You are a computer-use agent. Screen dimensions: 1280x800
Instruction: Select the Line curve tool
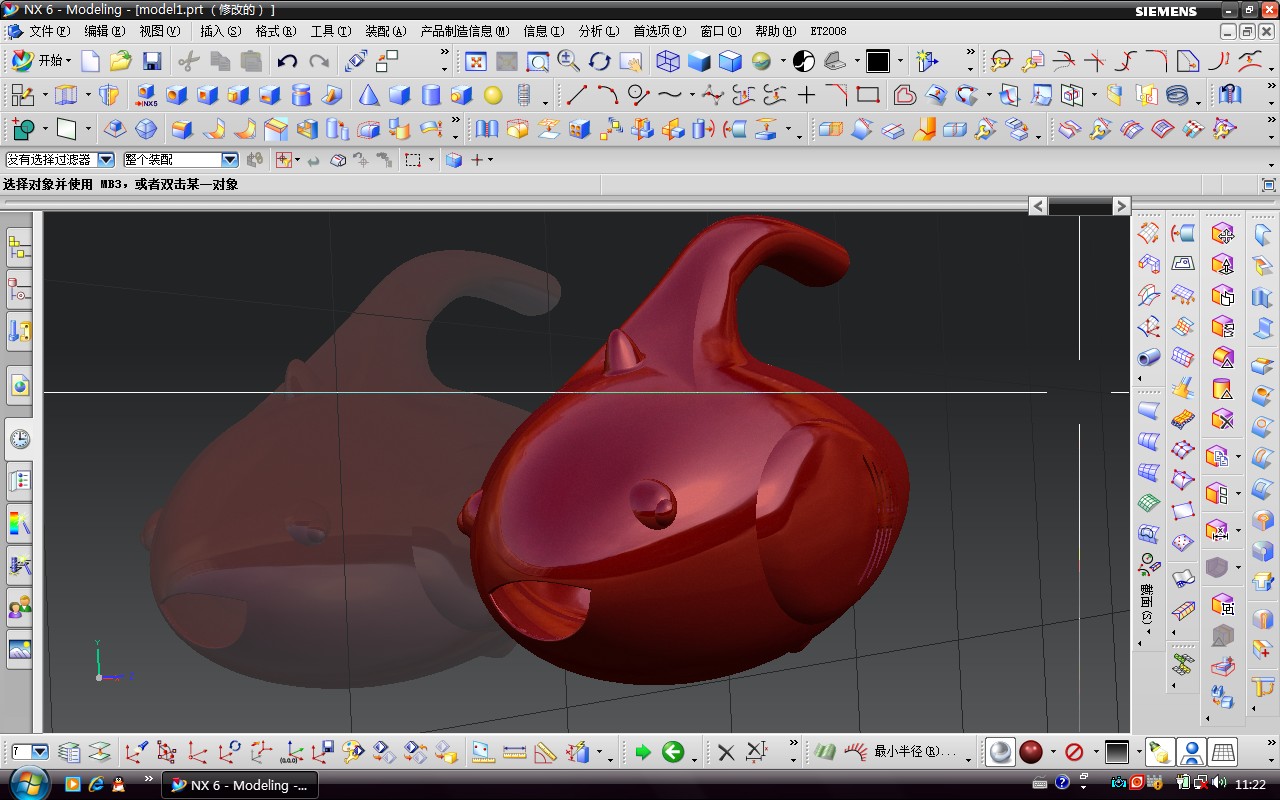[577, 96]
